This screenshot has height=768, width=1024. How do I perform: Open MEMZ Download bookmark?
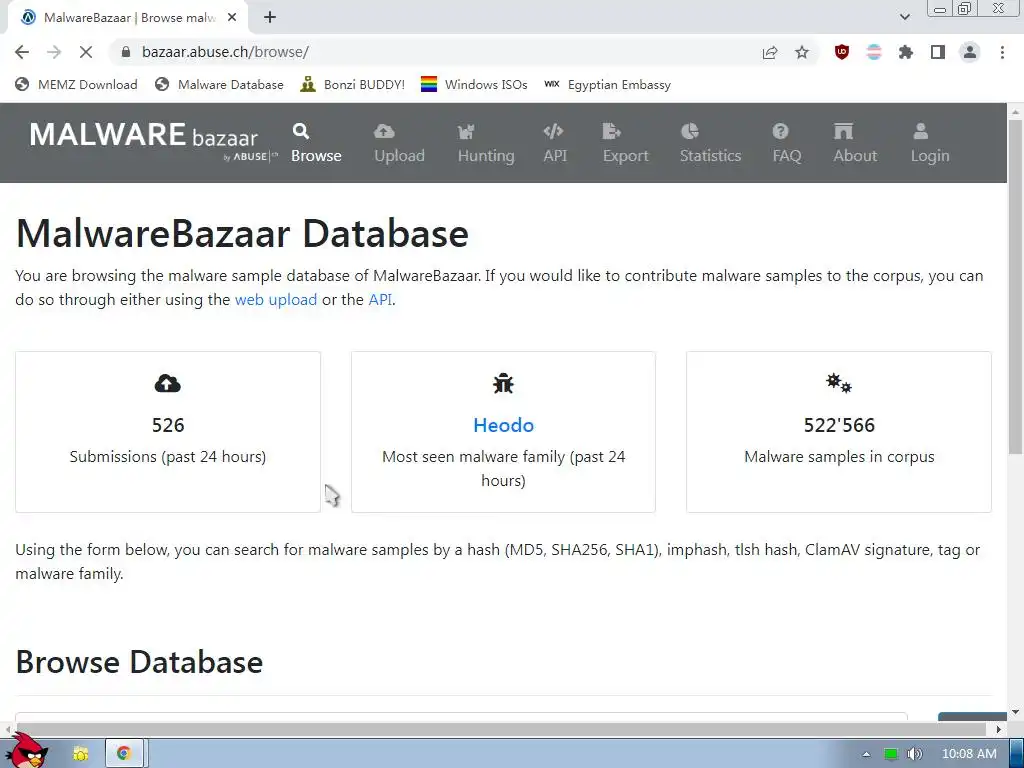click(x=76, y=85)
